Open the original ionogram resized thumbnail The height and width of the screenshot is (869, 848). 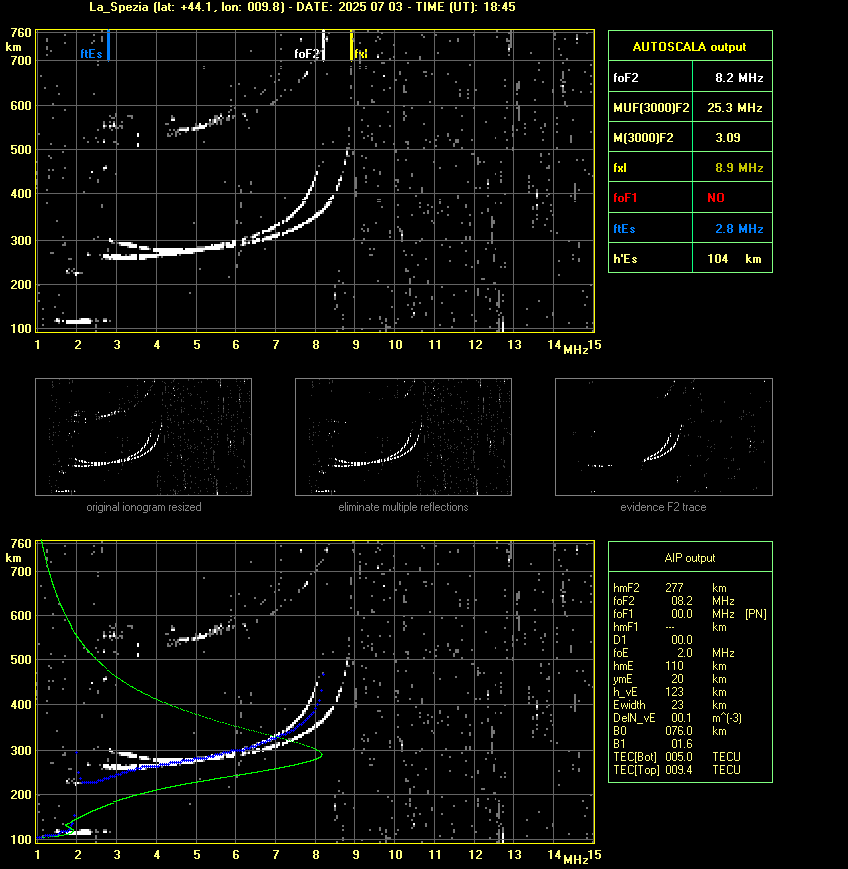pyautogui.click(x=144, y=437)
